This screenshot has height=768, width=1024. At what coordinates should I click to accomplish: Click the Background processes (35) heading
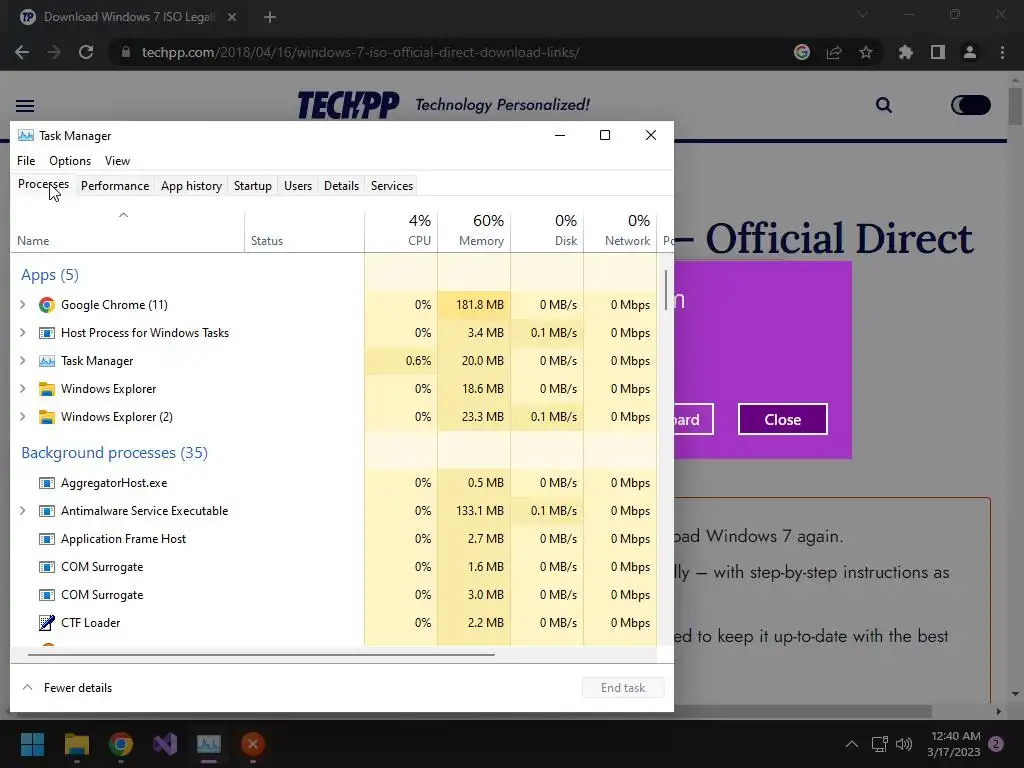point(114,453)
